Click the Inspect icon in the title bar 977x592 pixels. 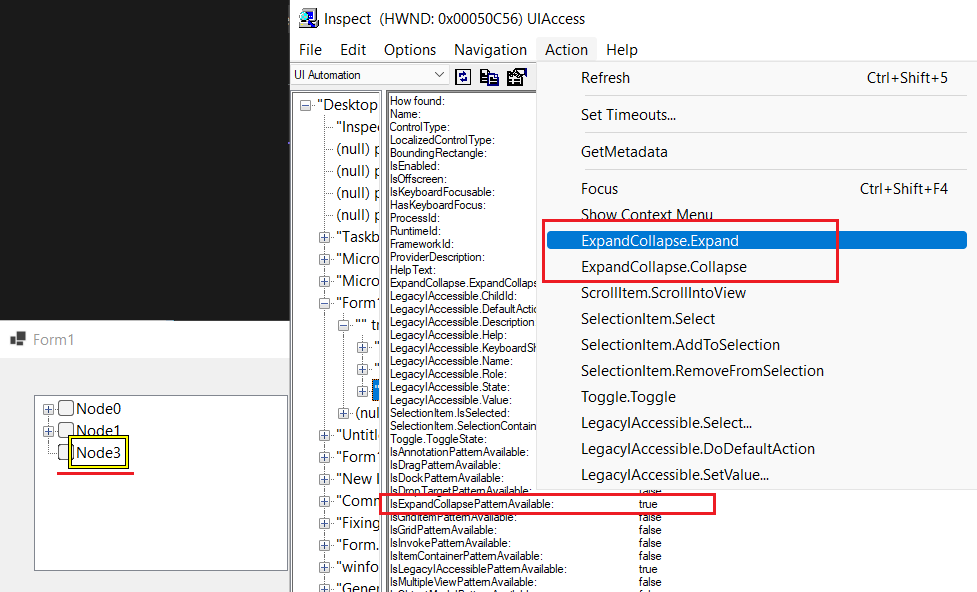click(312, 18)
